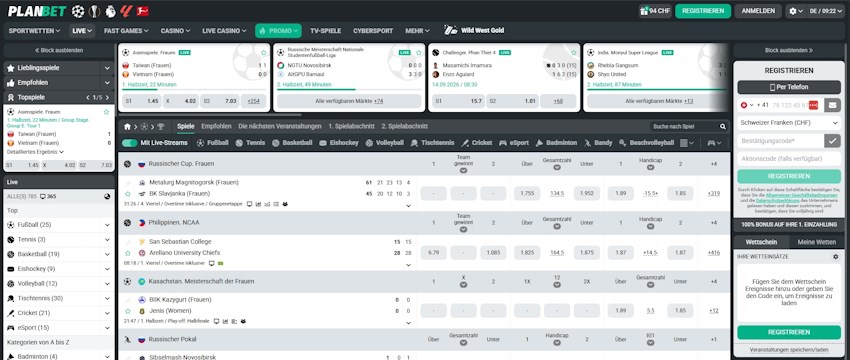Filter live games by Tischtennis

[433, 143]
